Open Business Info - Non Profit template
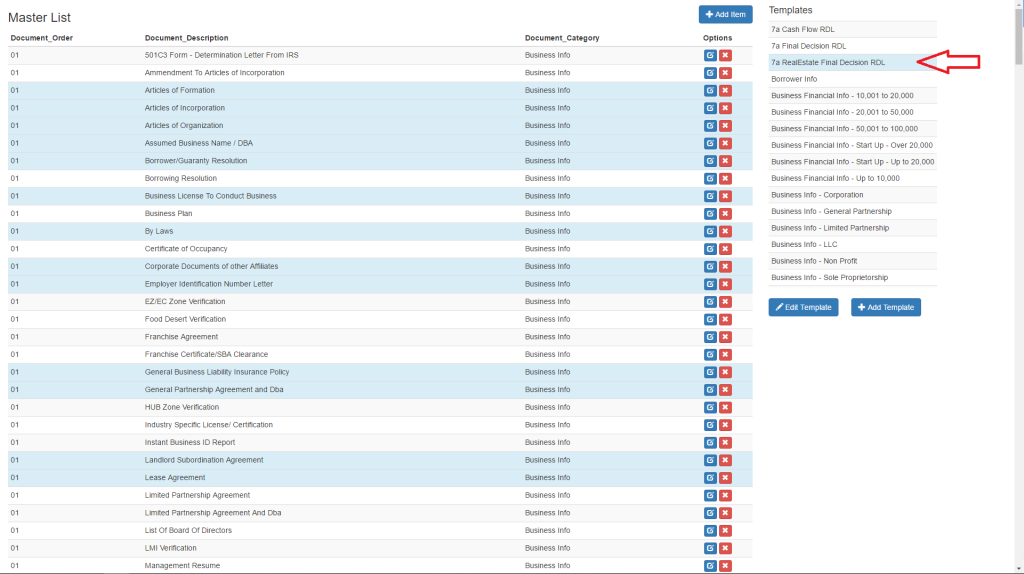This screenshot has width=1024, height=574. (x=852, y=261)
